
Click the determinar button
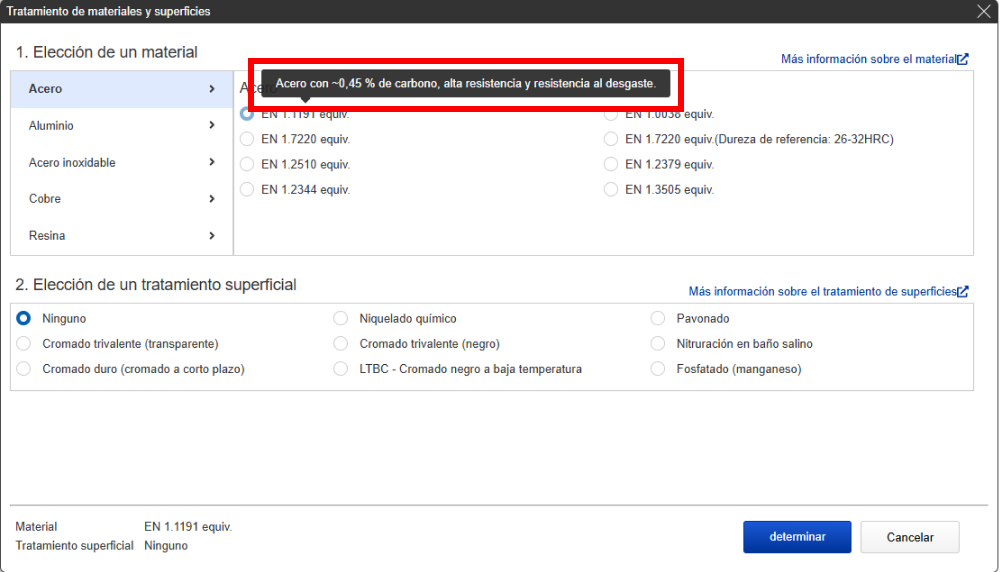797,537
